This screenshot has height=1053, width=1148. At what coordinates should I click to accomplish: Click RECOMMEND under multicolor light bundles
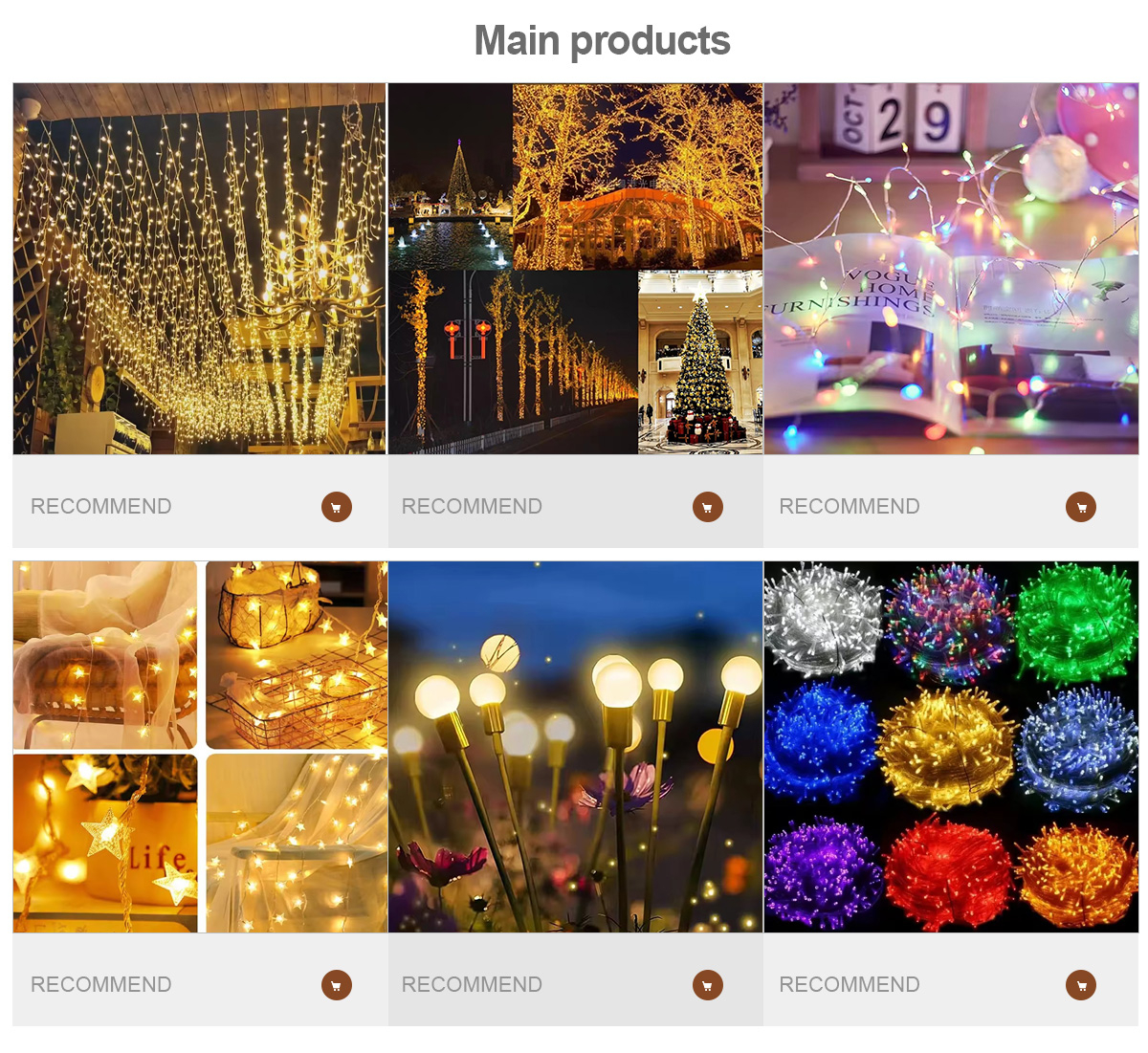pos(850,985)
